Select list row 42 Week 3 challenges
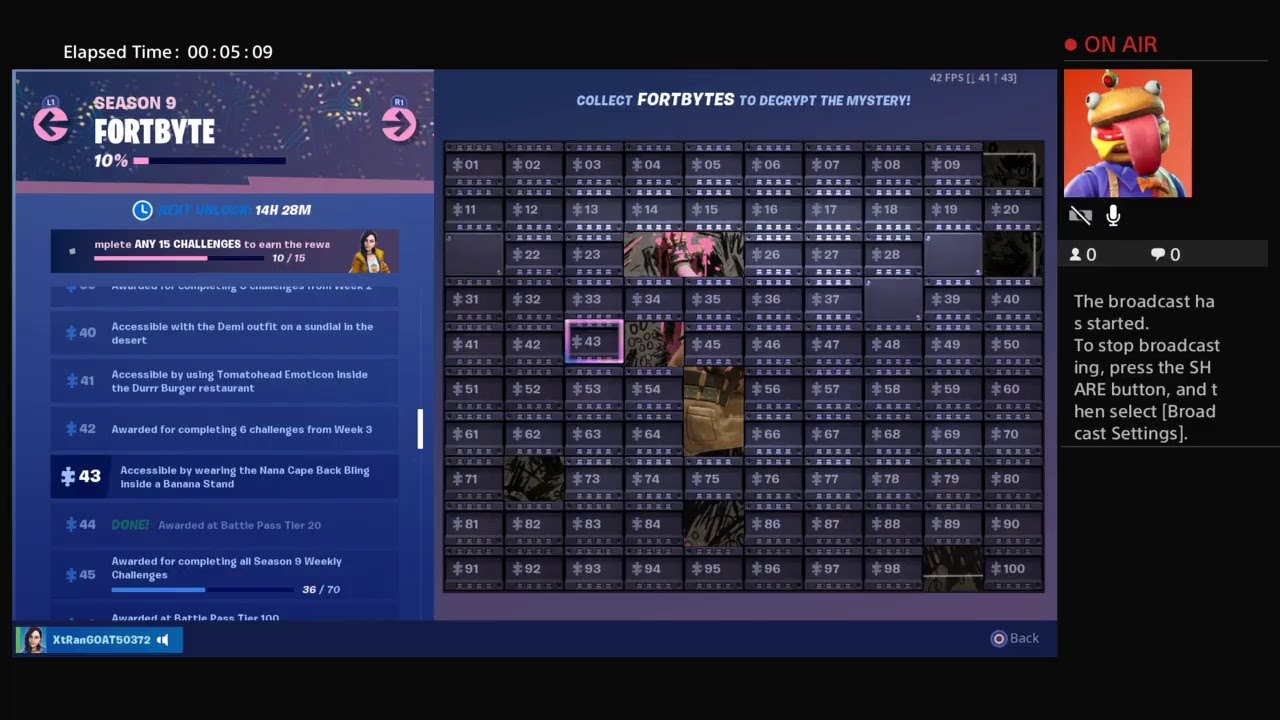The image size is (1280, 720). point(225,429)
